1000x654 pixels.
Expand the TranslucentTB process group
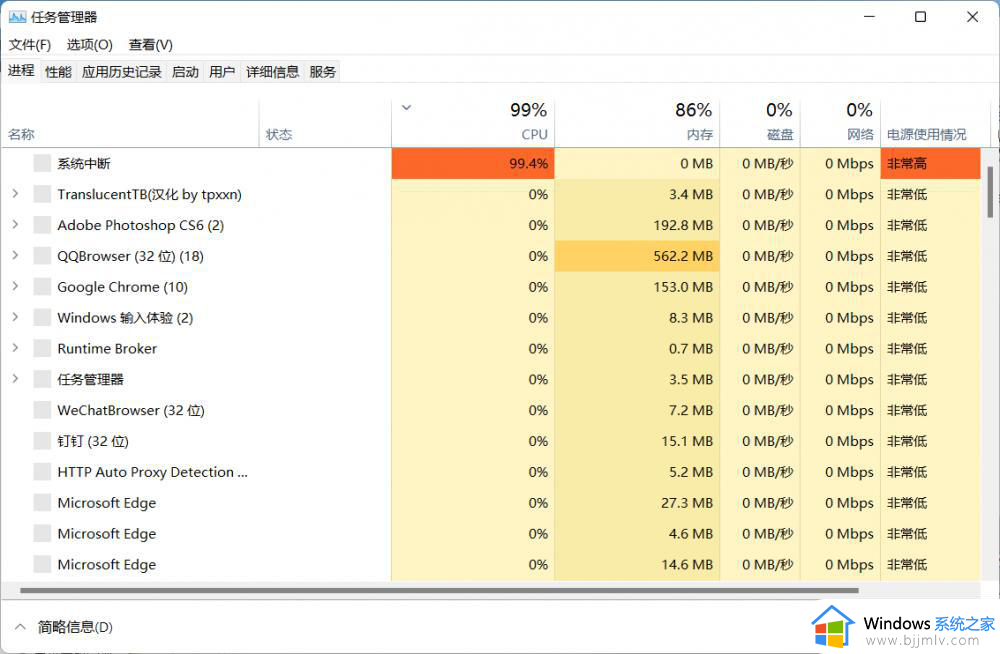click(x=15, y=193)
